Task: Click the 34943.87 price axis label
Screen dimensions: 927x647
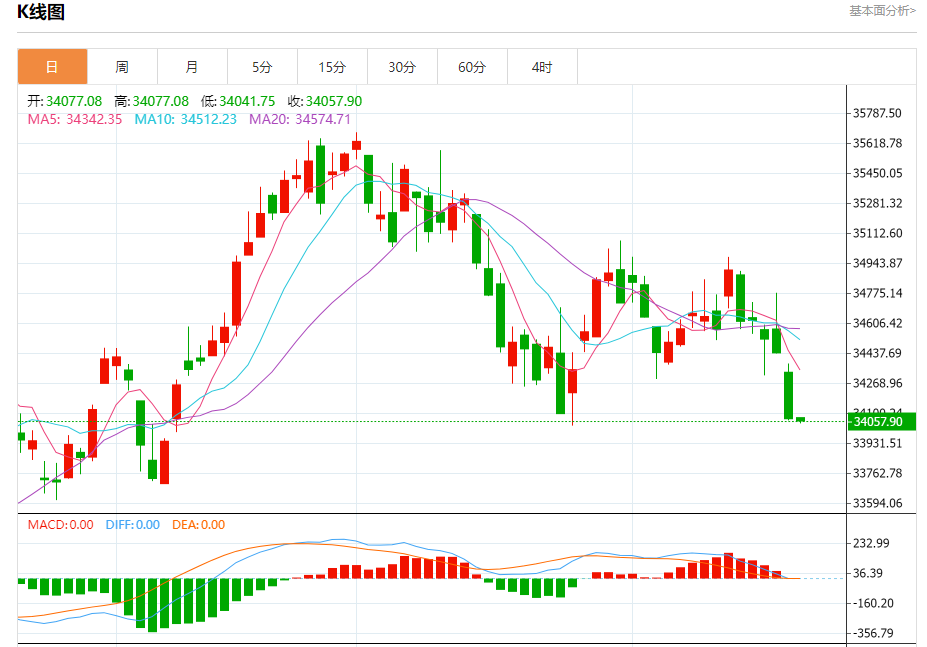Action: pos(877,263)
